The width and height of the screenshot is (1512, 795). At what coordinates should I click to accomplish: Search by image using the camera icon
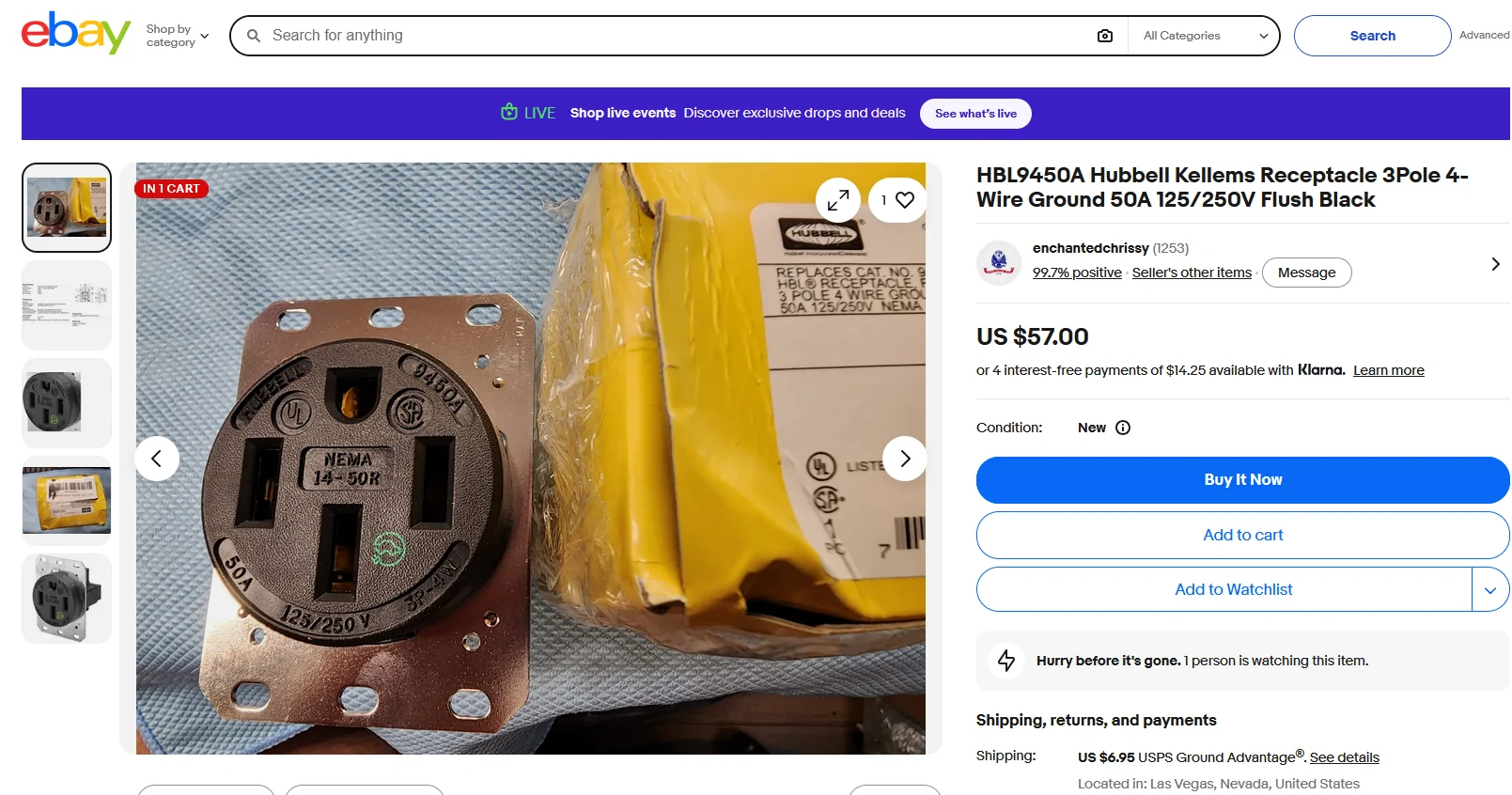pyautogui.click(x=1105, y=36)
